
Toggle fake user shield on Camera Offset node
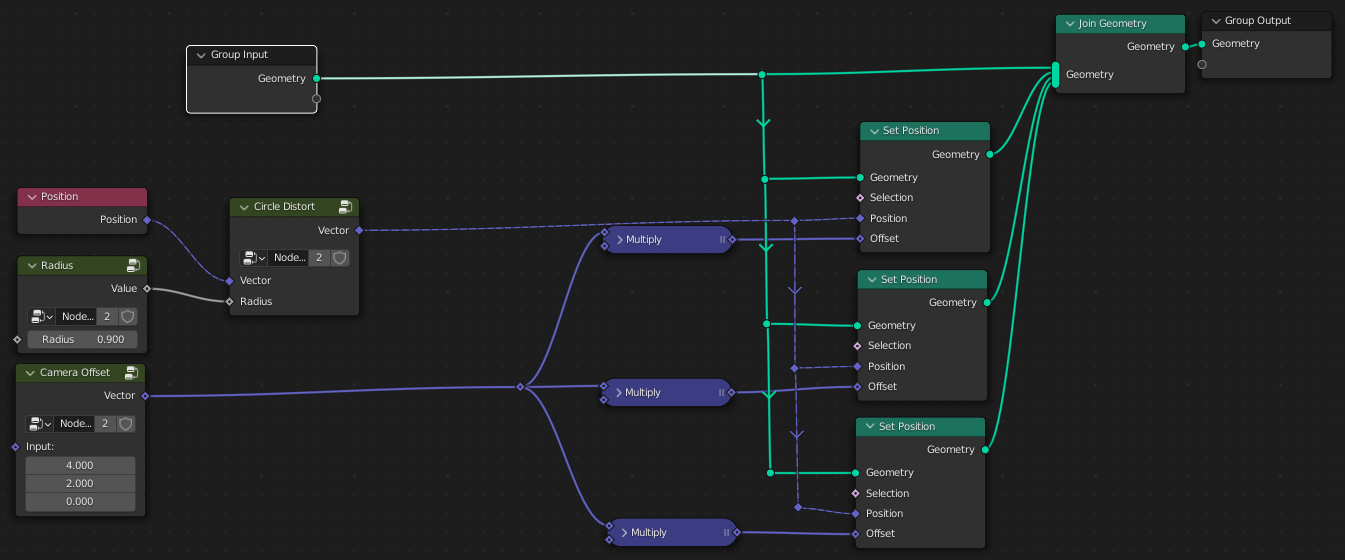tap(126, 423)
